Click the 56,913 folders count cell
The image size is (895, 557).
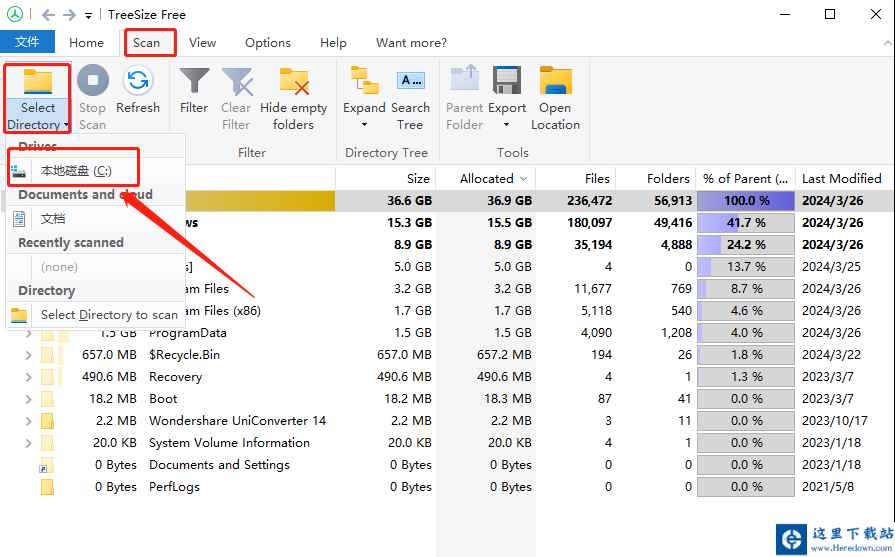tap(673, 201)
